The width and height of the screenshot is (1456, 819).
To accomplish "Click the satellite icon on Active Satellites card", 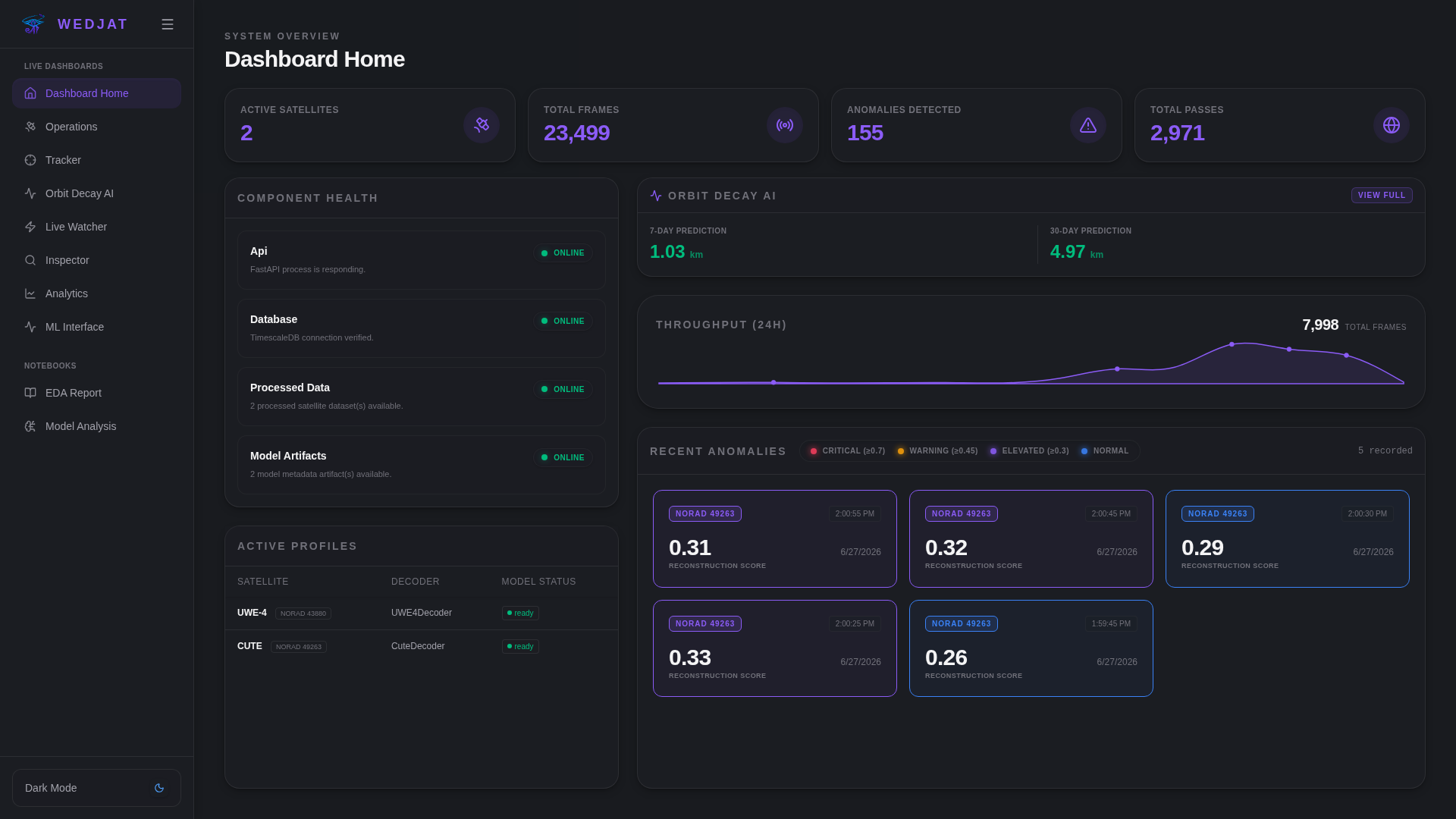I will click(x=482, y=125).
